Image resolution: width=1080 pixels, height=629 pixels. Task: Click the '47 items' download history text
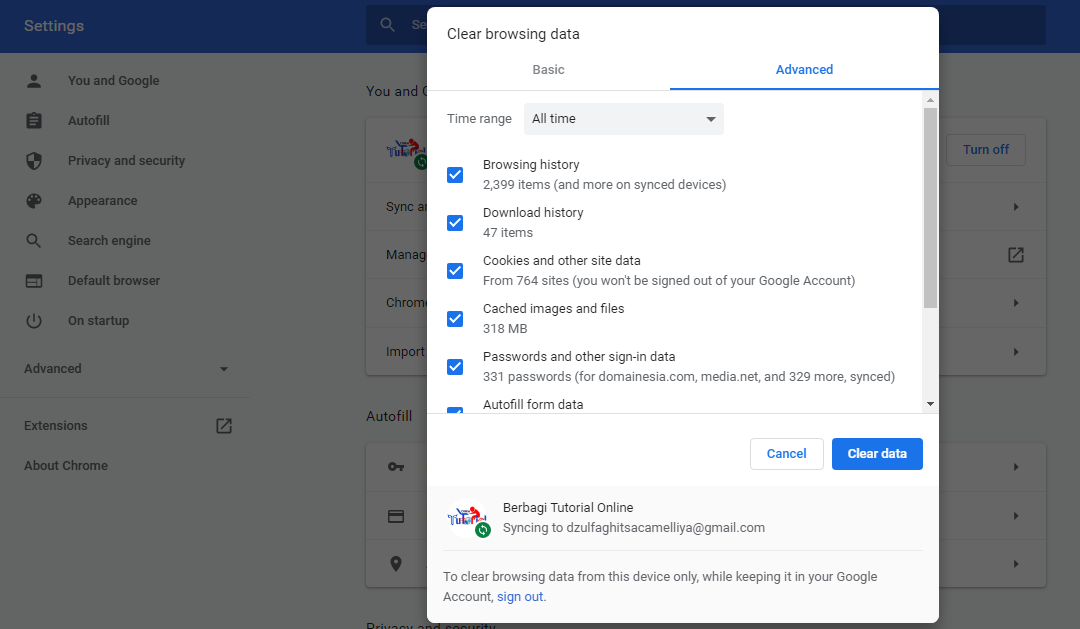coord(508,233)
